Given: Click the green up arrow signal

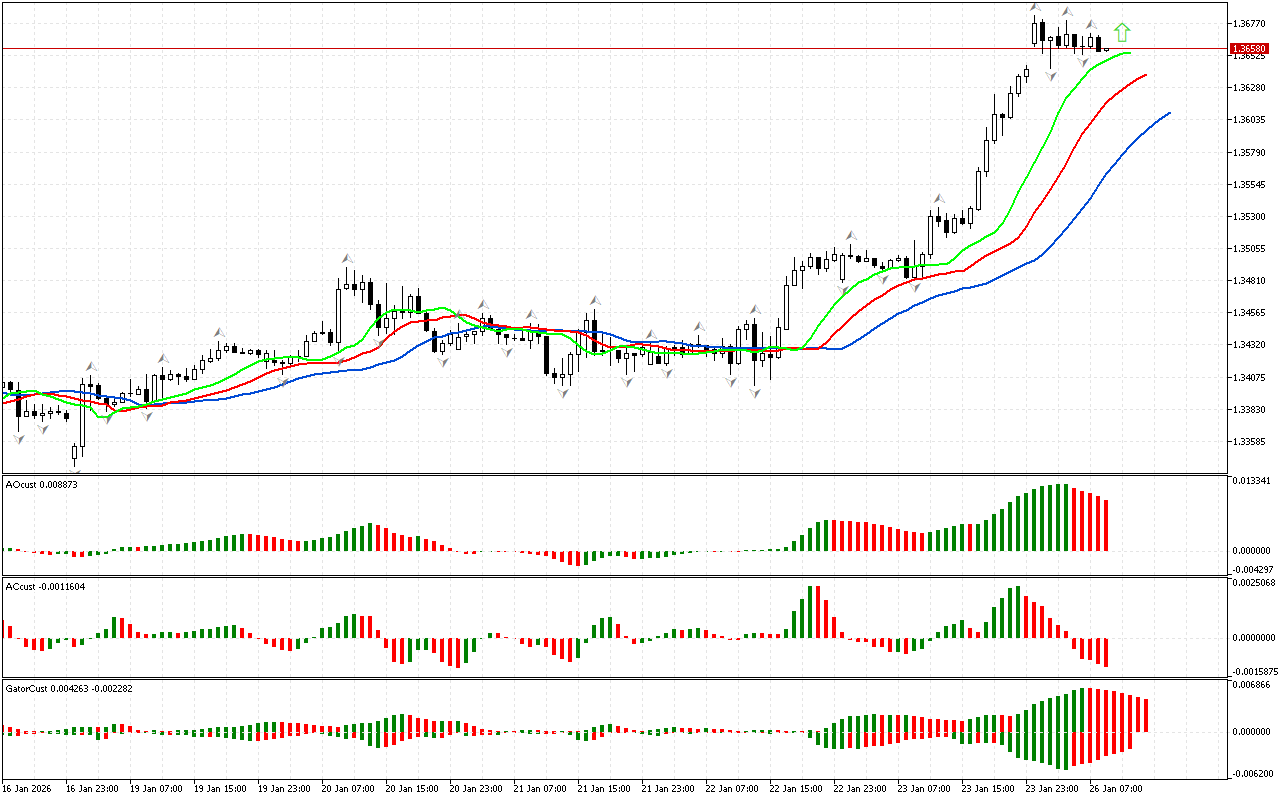Looking at the screenshot, I should (1122, 33).
